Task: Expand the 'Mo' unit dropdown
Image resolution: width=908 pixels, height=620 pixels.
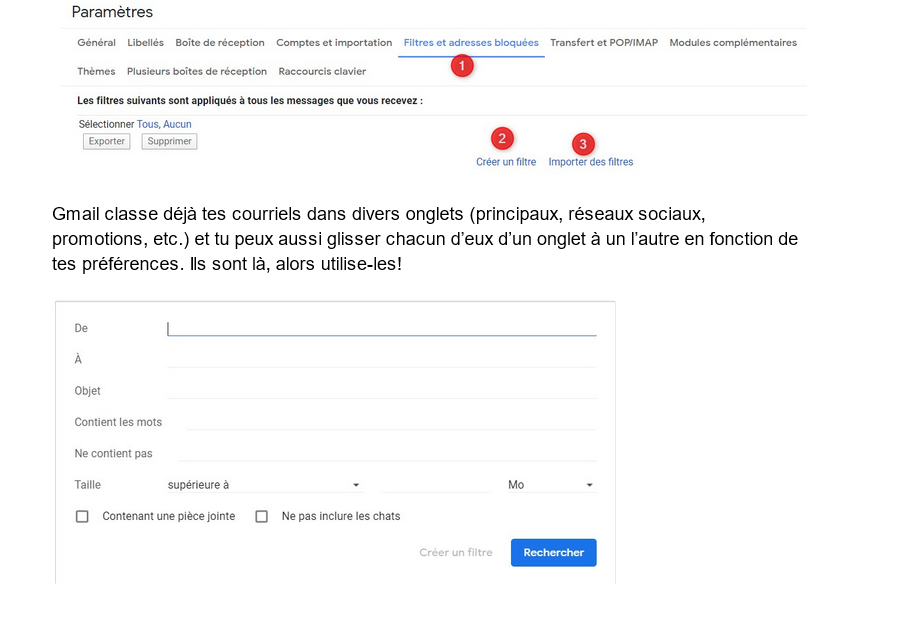Action: [x=551, y=485]
